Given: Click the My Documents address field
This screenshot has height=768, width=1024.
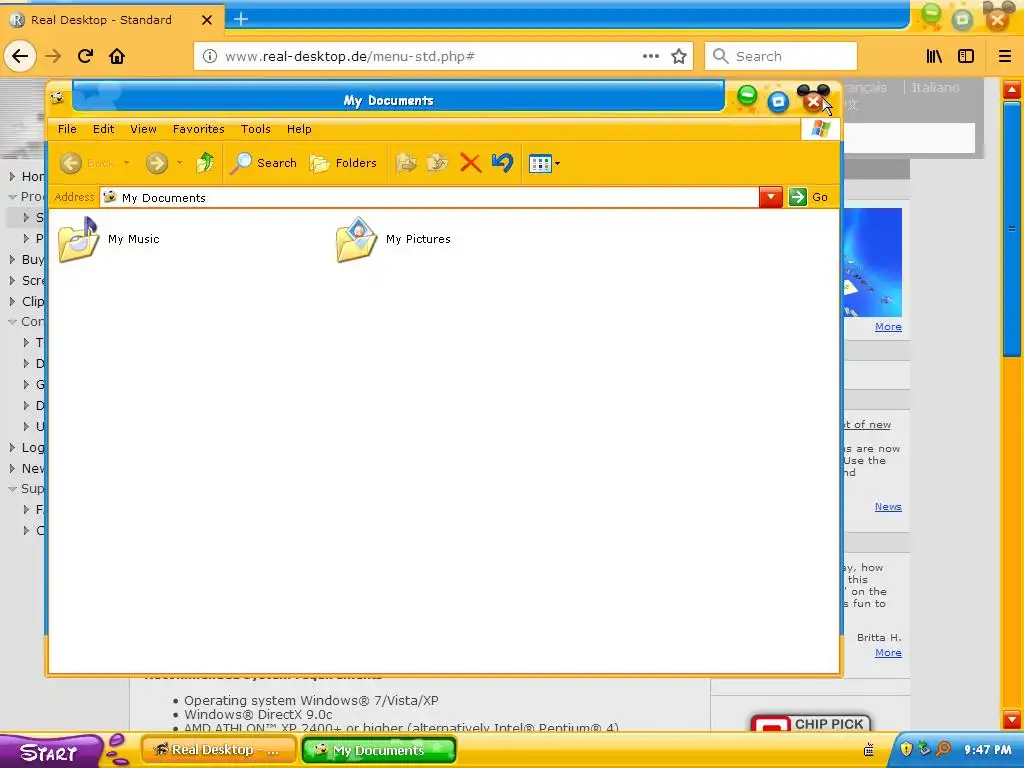Looking at the screenshot, I should pos(429,197).
